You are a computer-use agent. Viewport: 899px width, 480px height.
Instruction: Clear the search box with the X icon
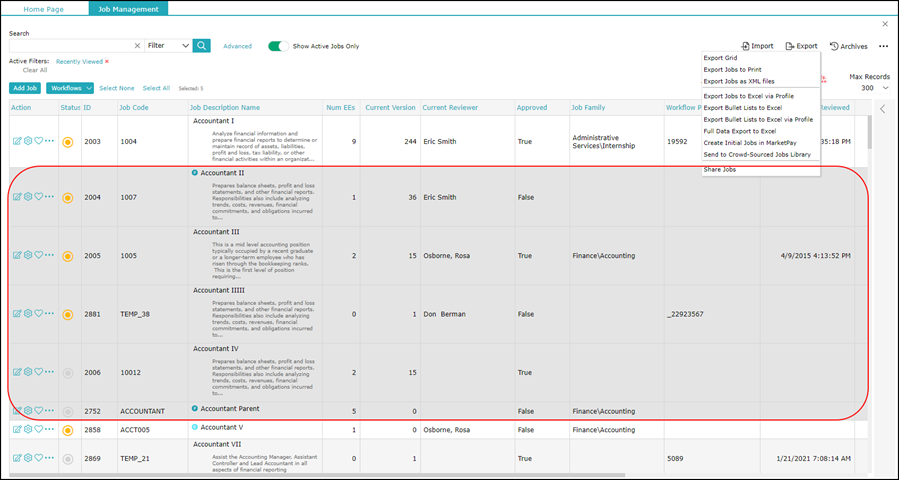tap(137, 46)
